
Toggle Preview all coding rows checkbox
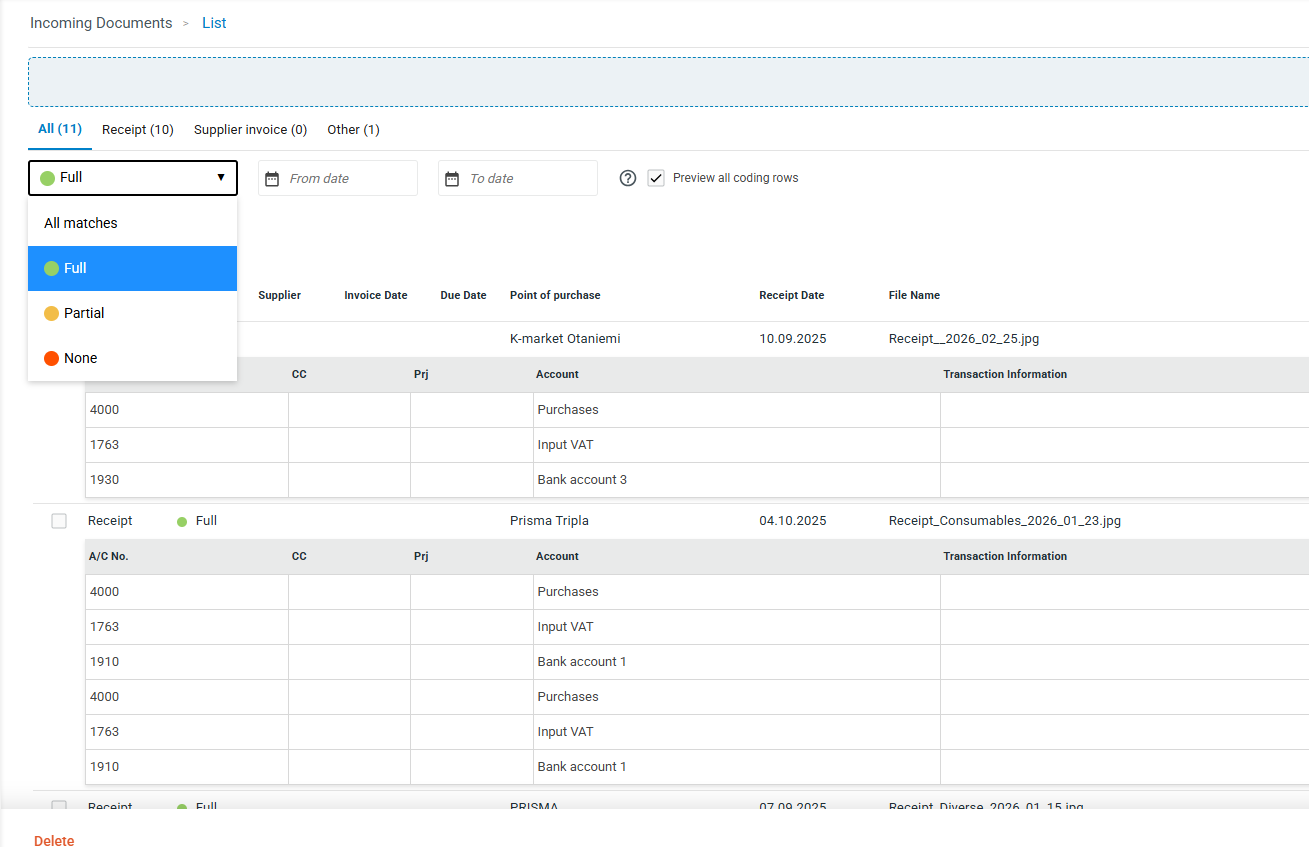pos(656,178)
